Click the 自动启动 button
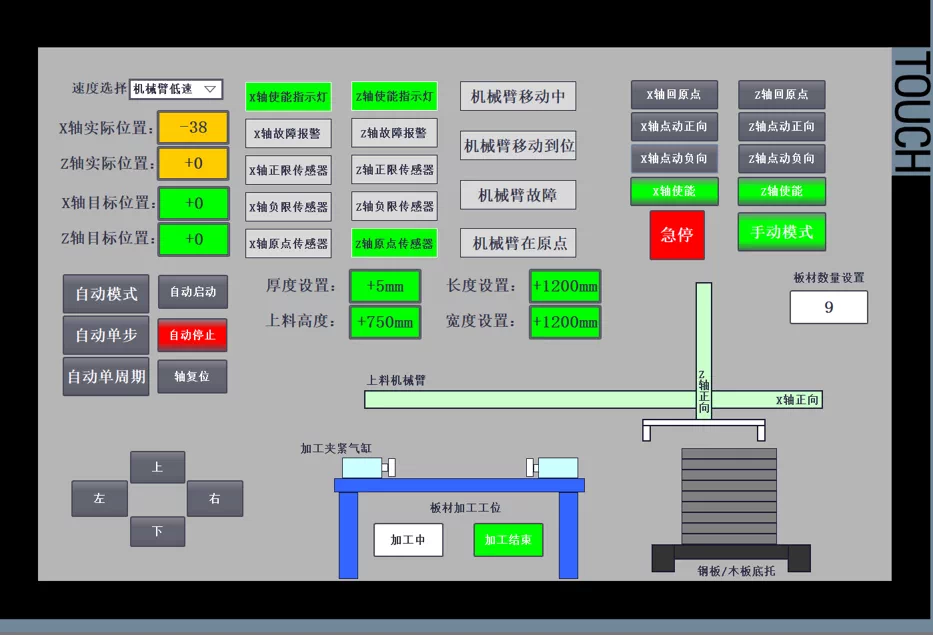 coord(192,292)
